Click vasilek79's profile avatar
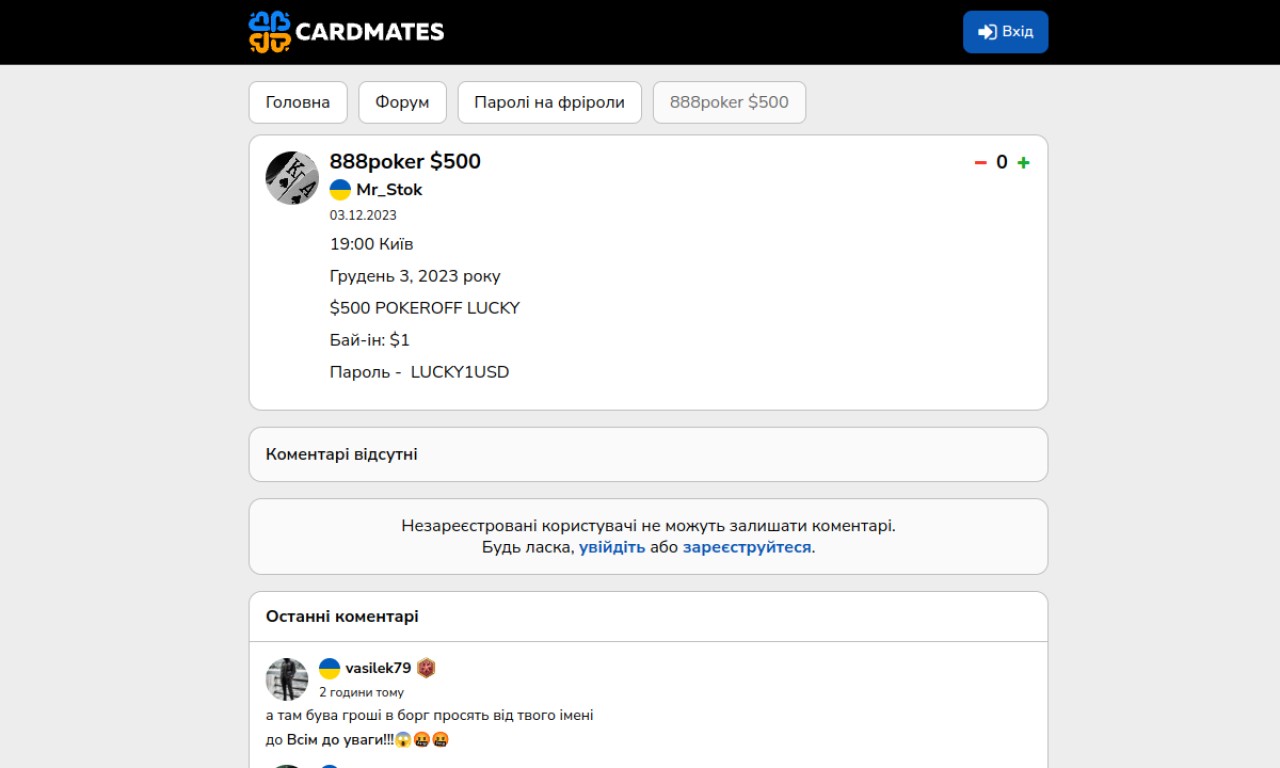1280x768 pixels. tap(287, 679)
